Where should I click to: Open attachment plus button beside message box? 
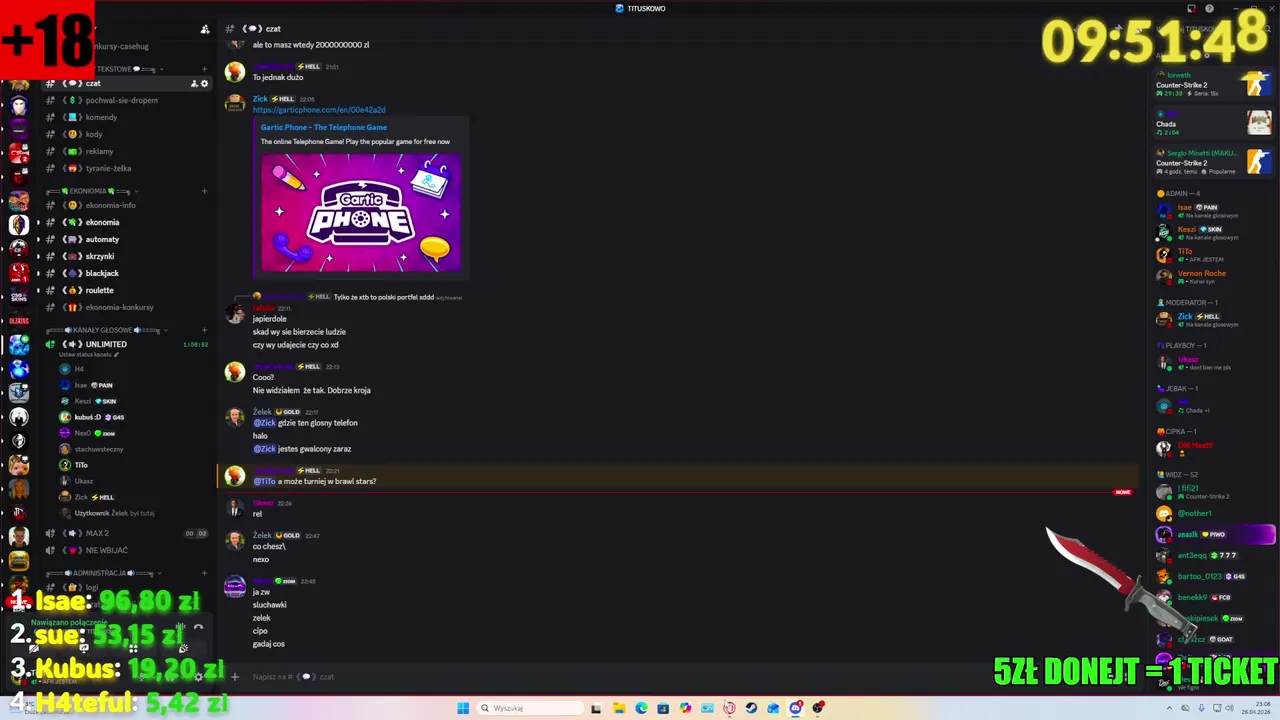pos(235,677)
